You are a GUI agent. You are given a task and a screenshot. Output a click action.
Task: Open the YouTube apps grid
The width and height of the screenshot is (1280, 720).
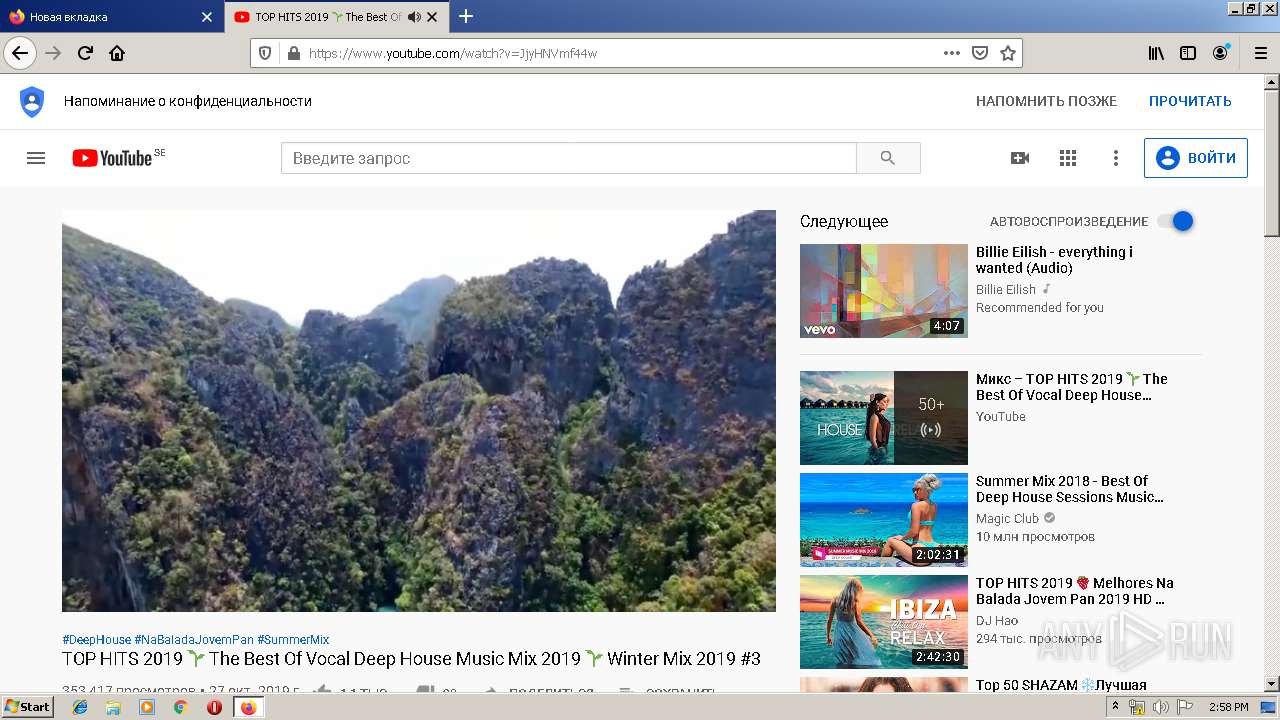coord(1068,158)
